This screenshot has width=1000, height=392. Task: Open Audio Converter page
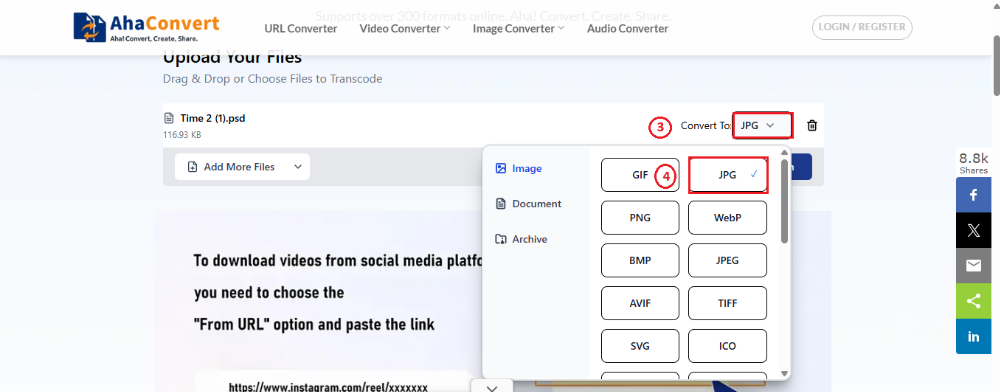coord(628,28)
